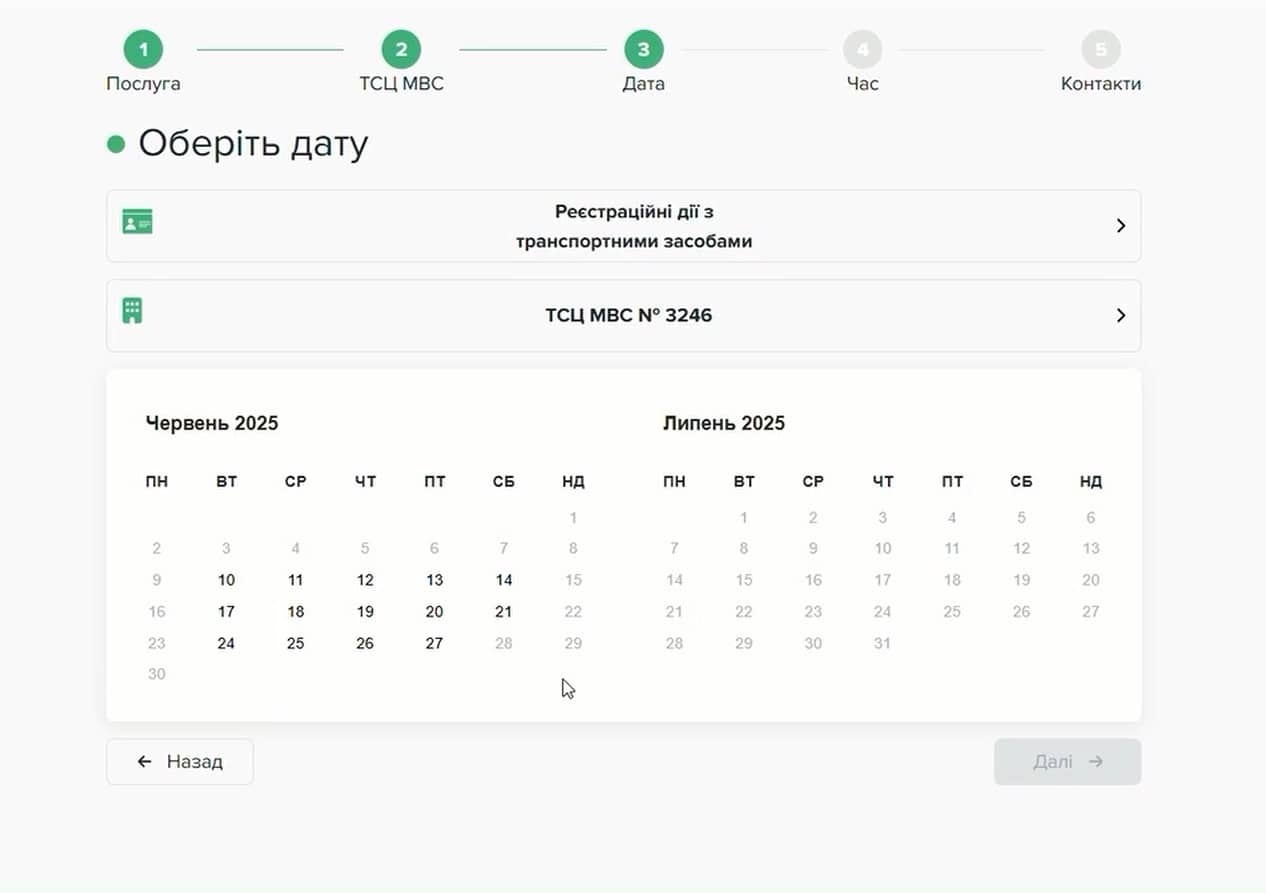Click step 3 Дата circle
This screenshot has height=893, width=1266.
[643, 49]
